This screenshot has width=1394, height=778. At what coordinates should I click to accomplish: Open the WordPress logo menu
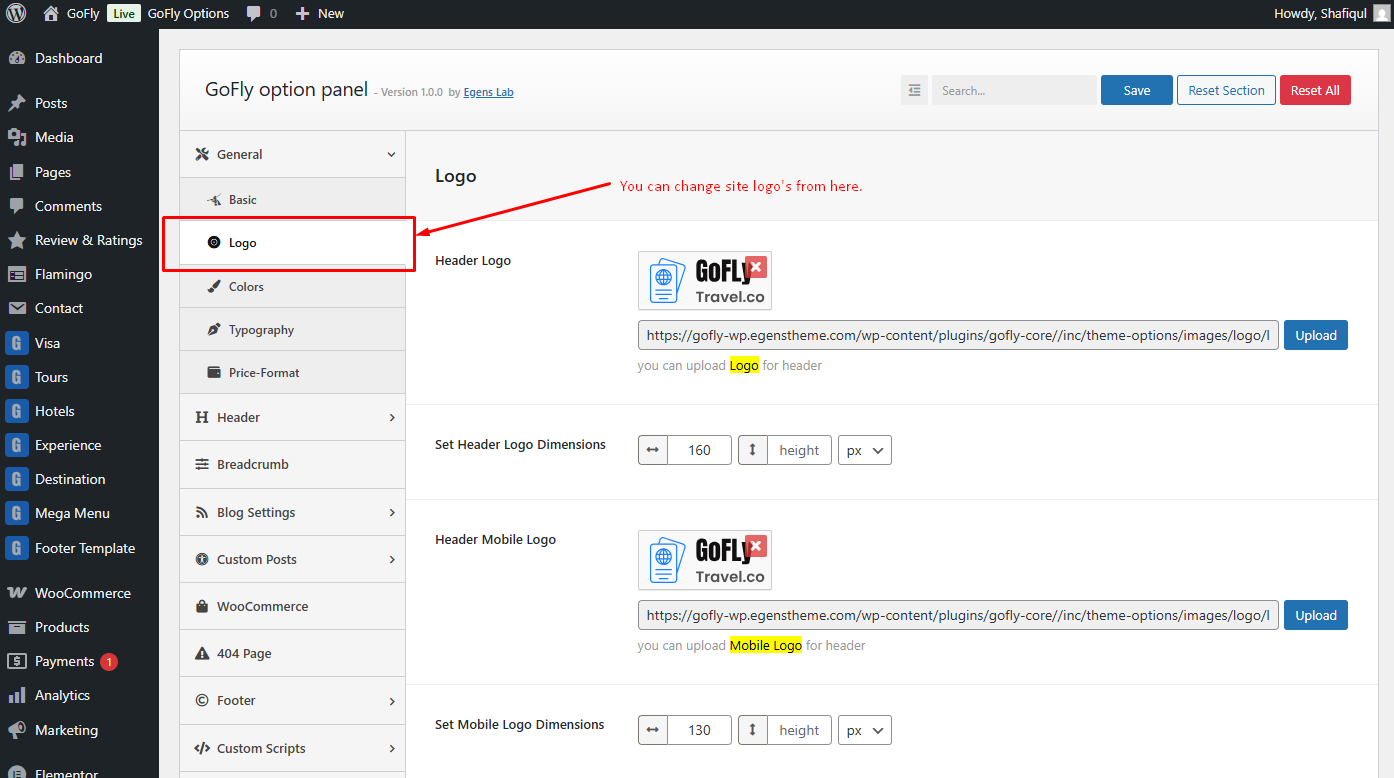16,14
